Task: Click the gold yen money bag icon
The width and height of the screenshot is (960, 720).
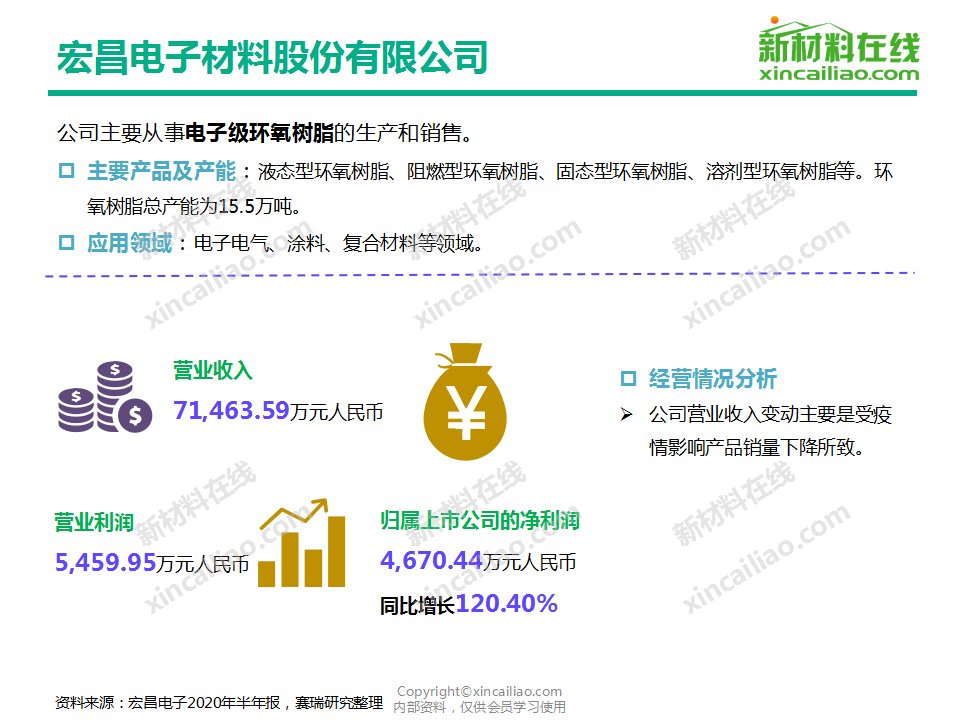Action: pyautogui.click(x=465, y=402)
